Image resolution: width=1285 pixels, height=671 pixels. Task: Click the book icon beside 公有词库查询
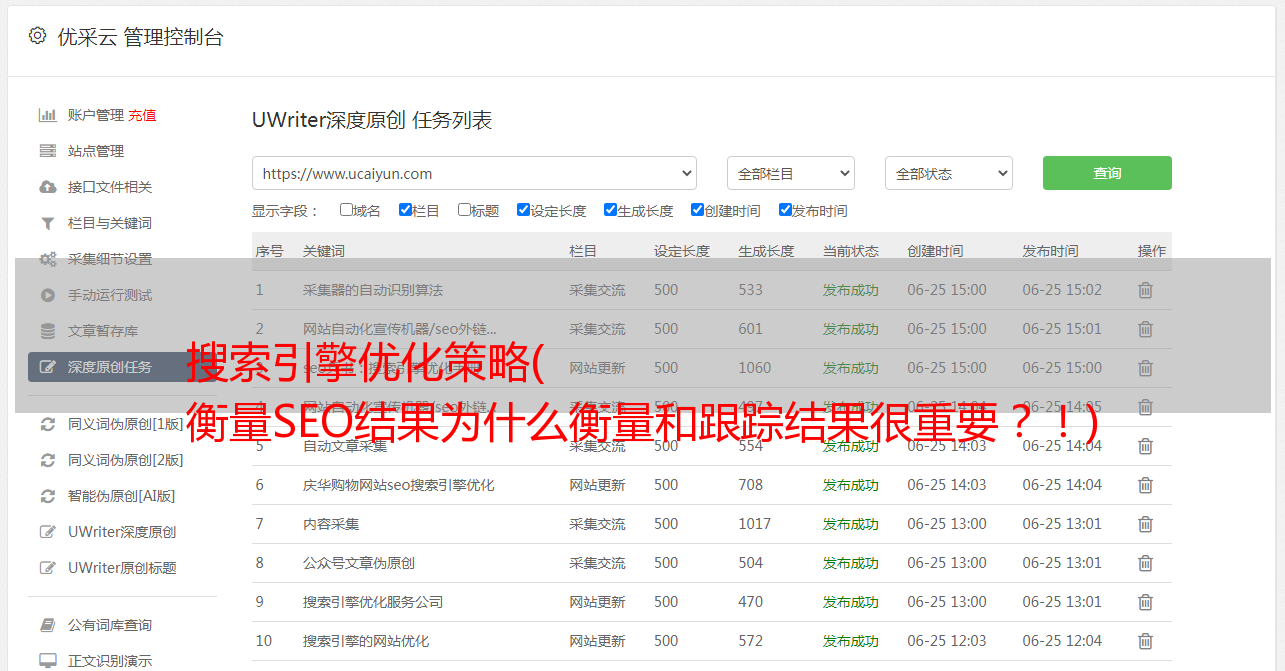[47, 625]
